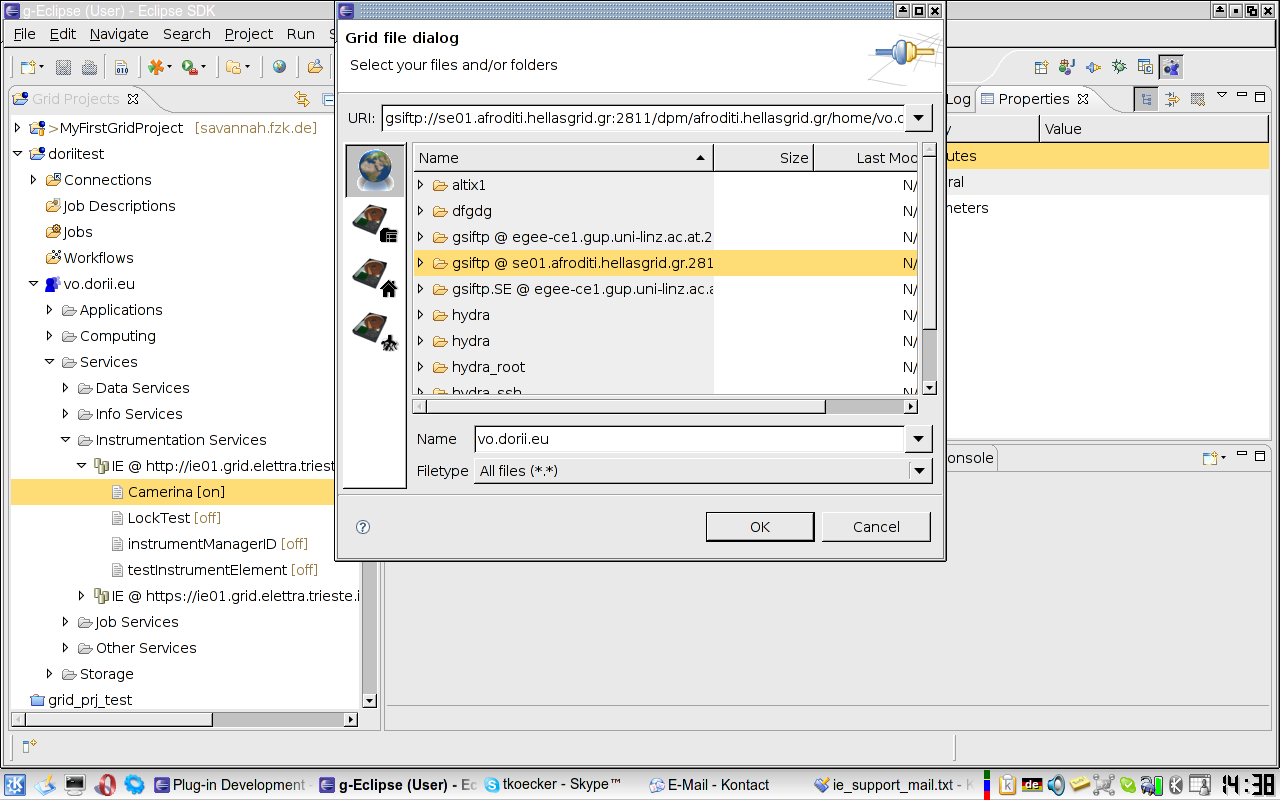This screenshot has height=800, width=1280.
Task: Toggle Show Categories in Properties view
Action: point(1146,99)
